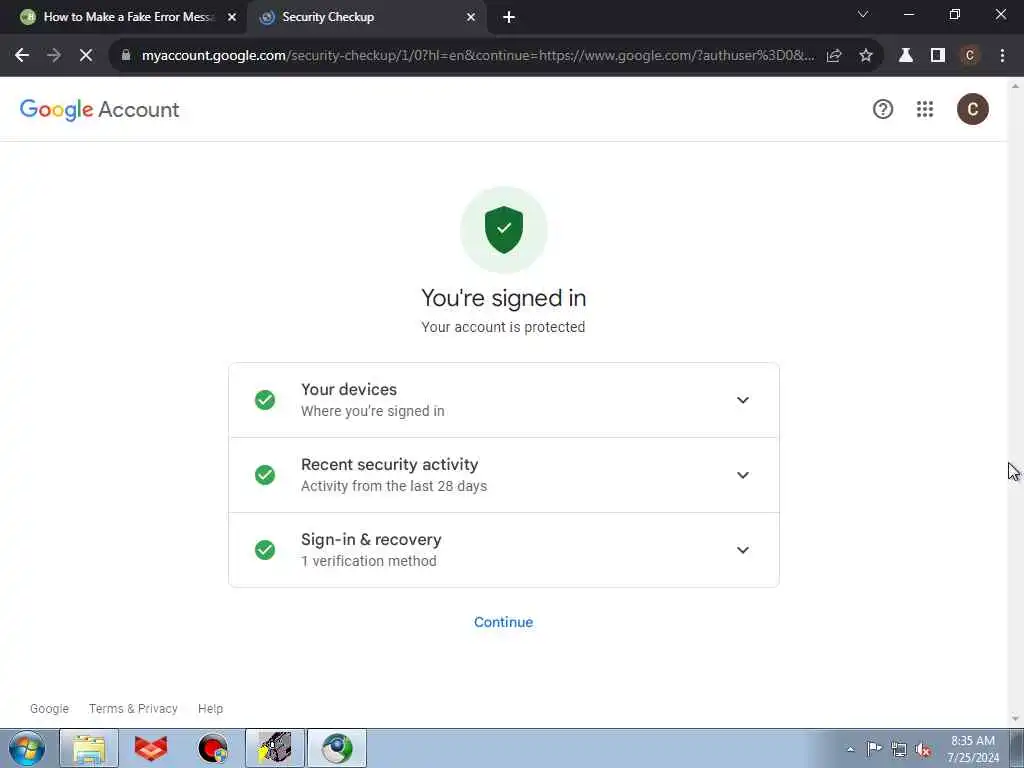Click the Chrome browser taskbar icon
The width and height of the screenshot is (1024, 768).
337,748
